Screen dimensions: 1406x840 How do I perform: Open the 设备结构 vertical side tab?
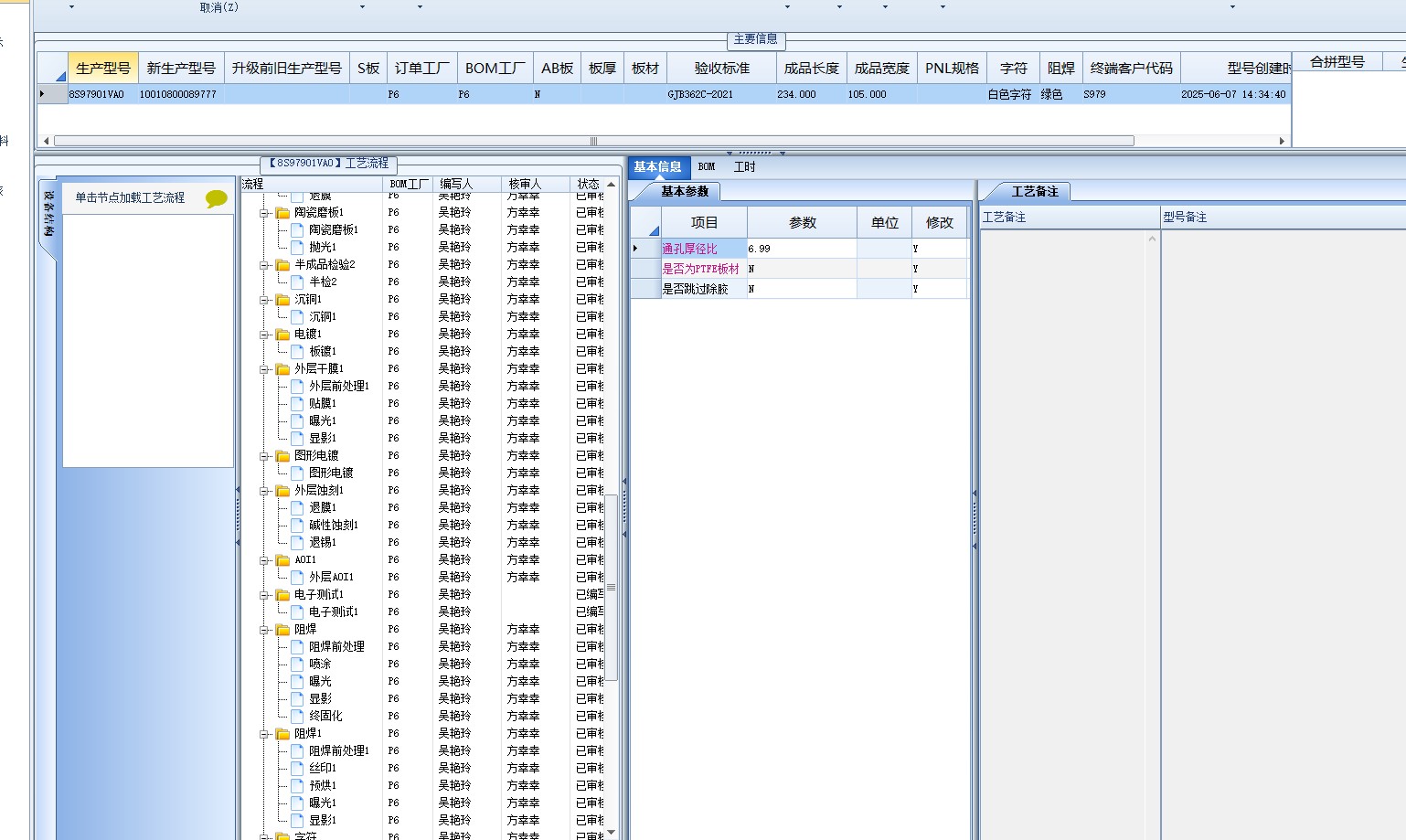tap(48, 214)
